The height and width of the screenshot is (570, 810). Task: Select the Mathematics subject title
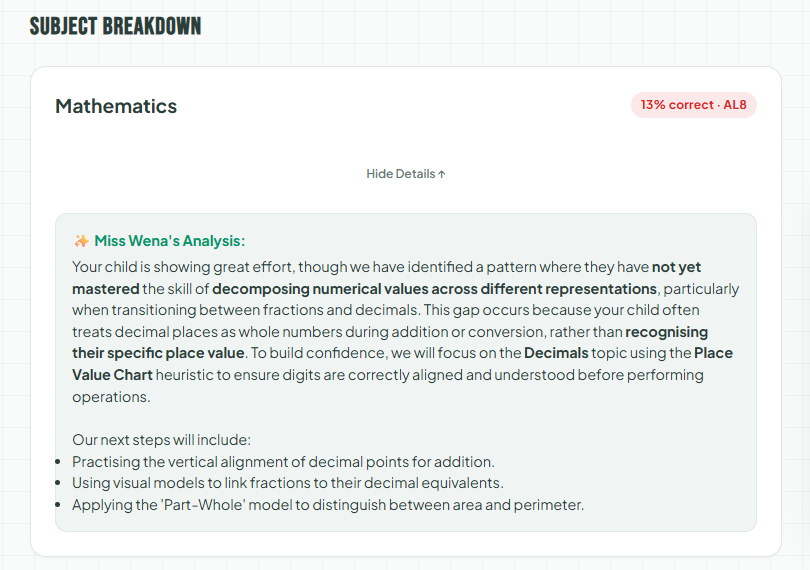pos(116,106)
